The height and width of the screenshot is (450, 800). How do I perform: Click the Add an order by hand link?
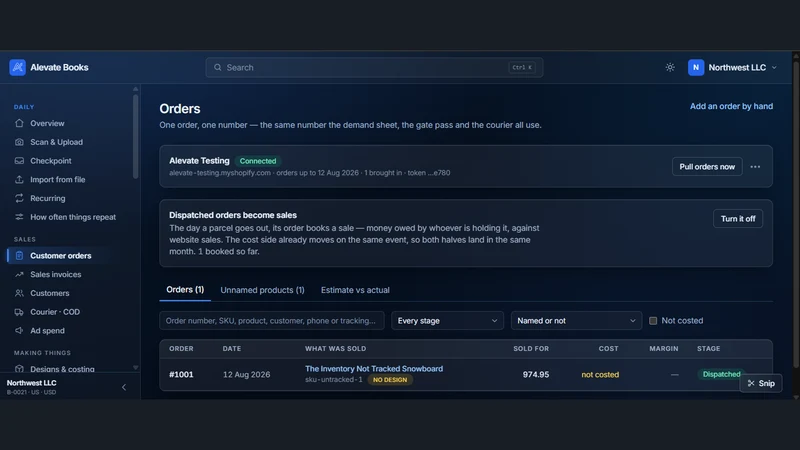point(731,106)
